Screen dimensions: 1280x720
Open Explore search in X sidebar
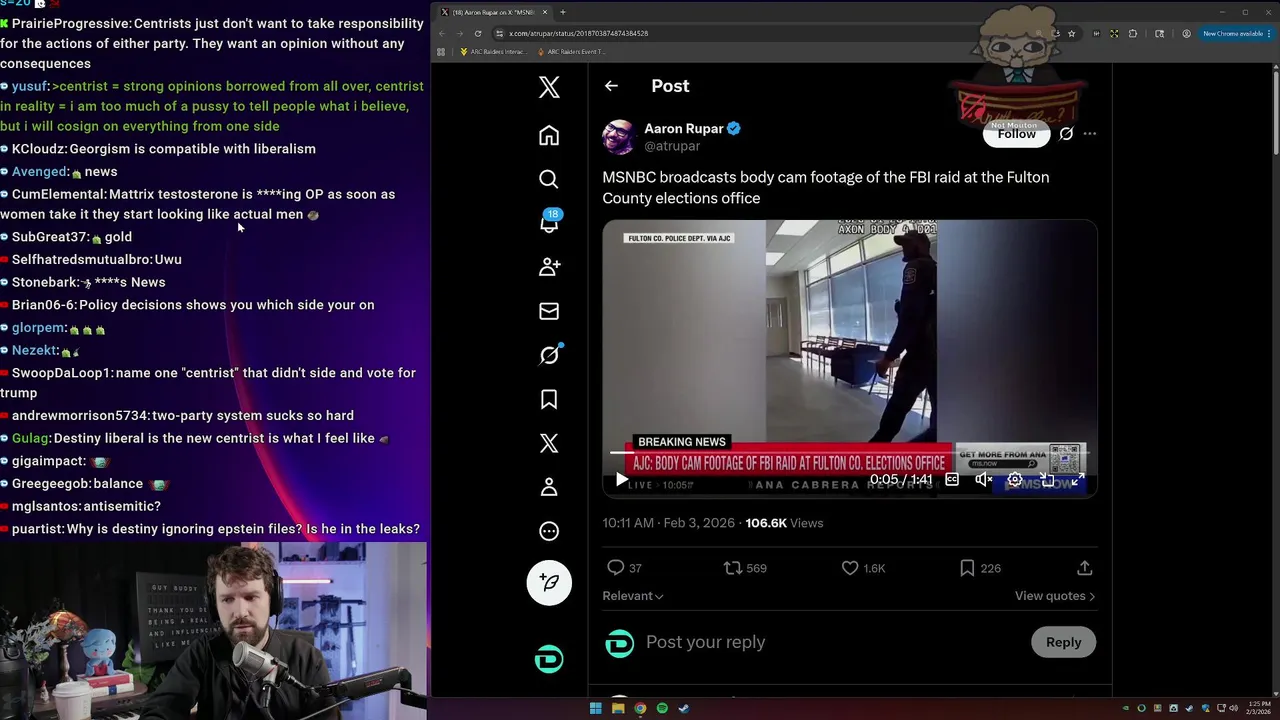click(549, 179)
